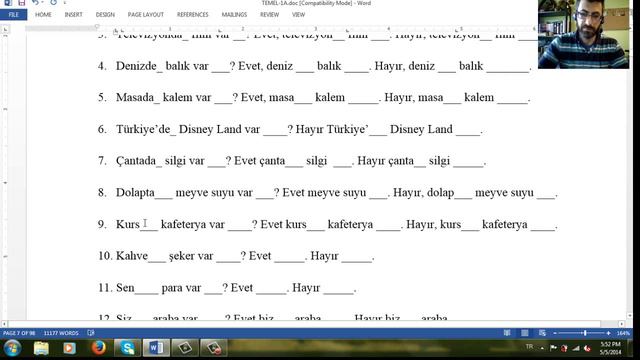Screen dimensions: 640x360
Task: Open the DESIGN ribbon tab
Action: click(105, 15)
